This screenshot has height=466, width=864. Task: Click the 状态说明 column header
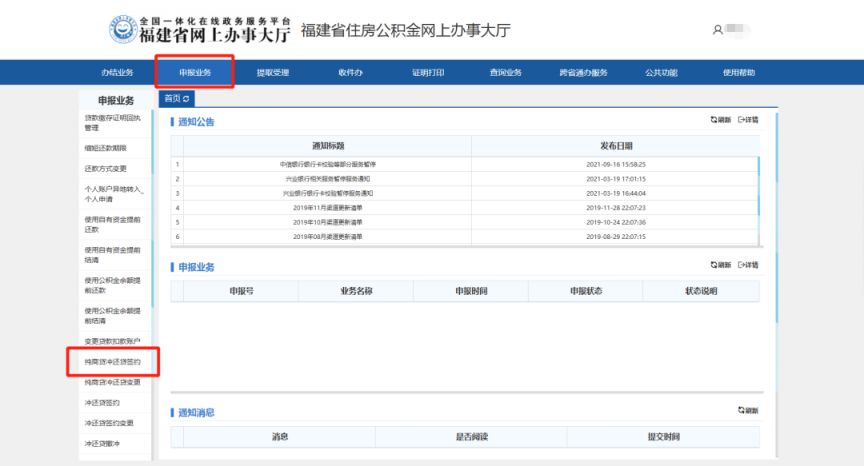[701, 291]
